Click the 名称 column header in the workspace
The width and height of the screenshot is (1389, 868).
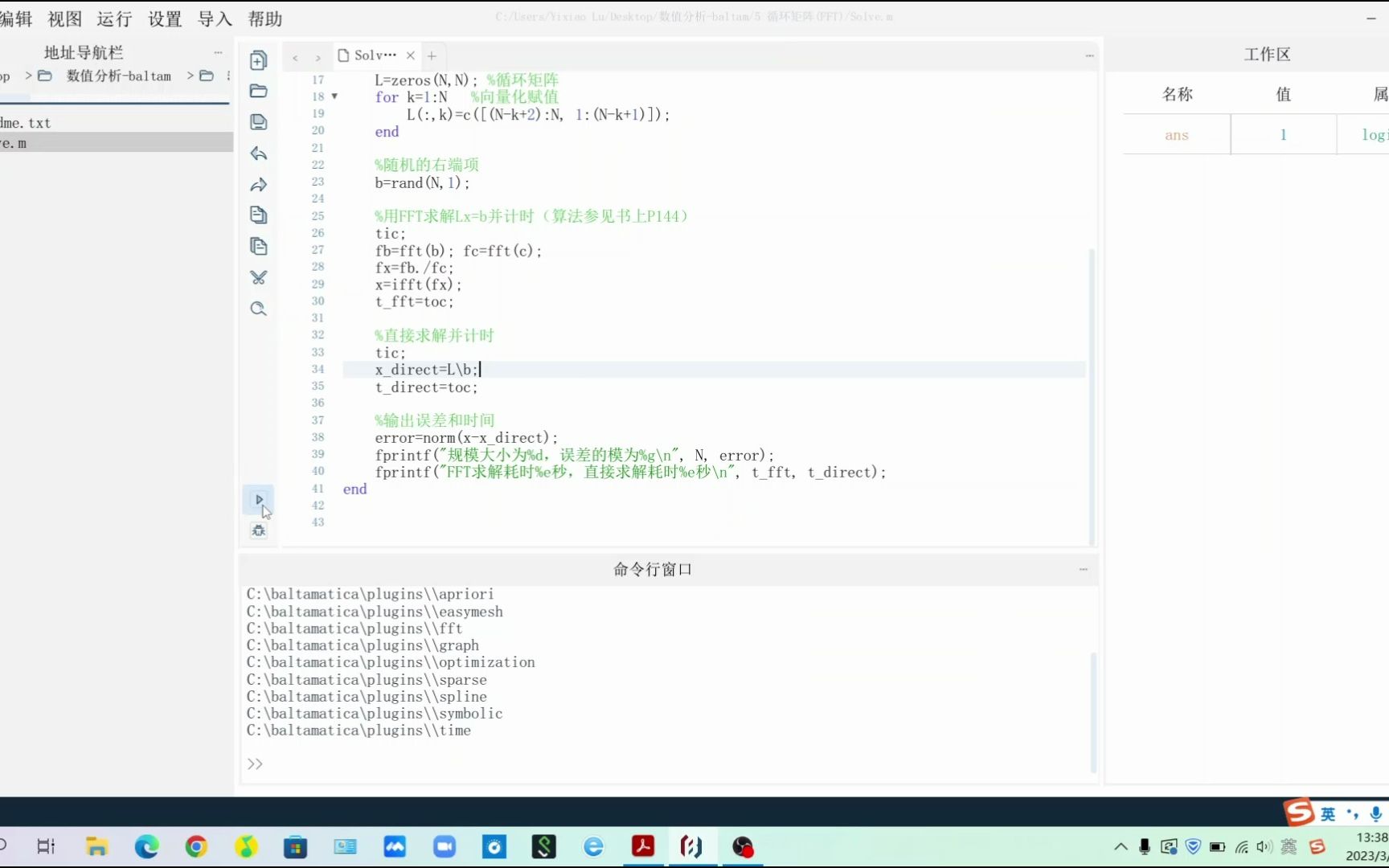[x=1177, y=94]
